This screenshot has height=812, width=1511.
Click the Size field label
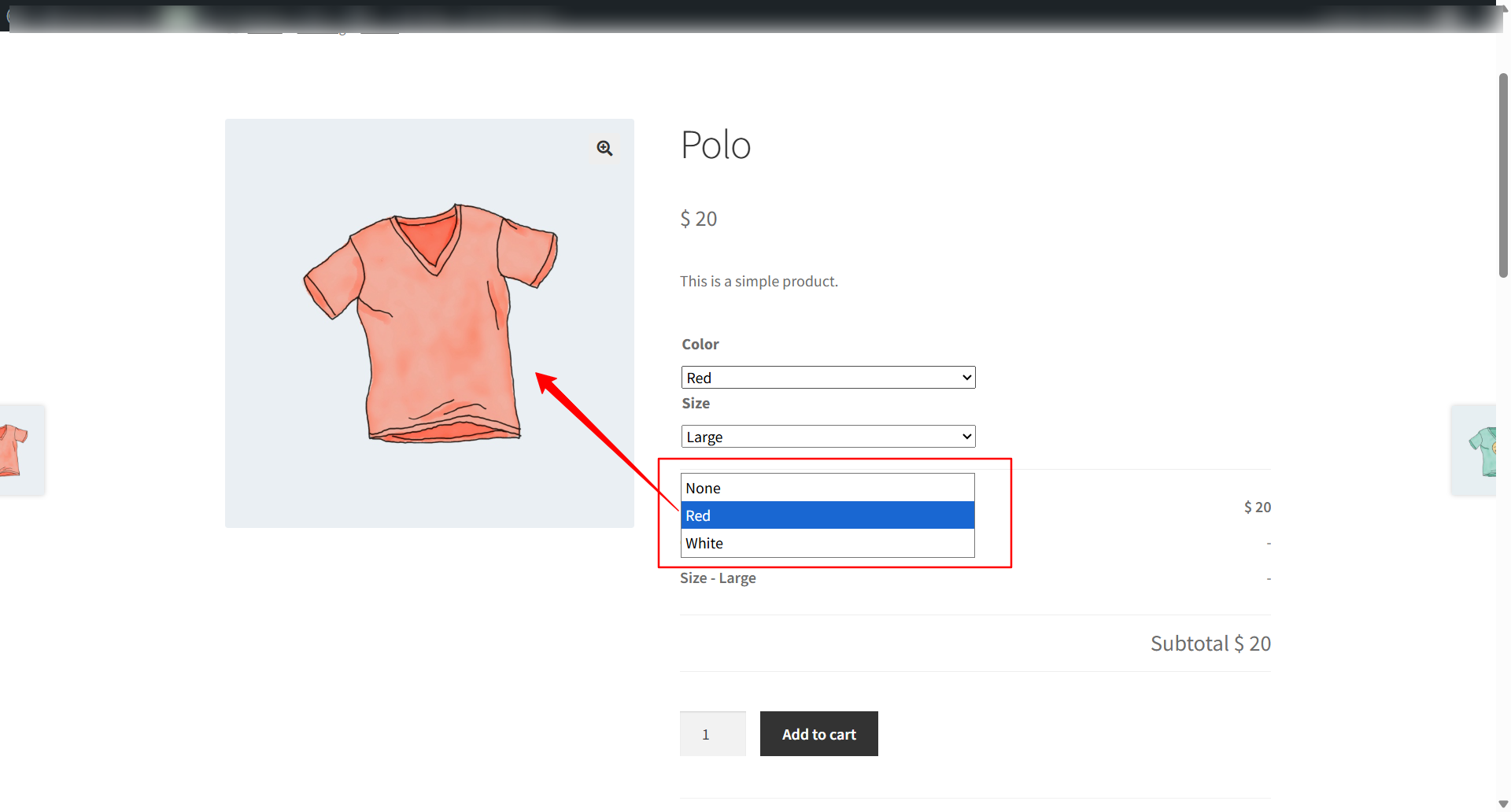coord(696,404)
